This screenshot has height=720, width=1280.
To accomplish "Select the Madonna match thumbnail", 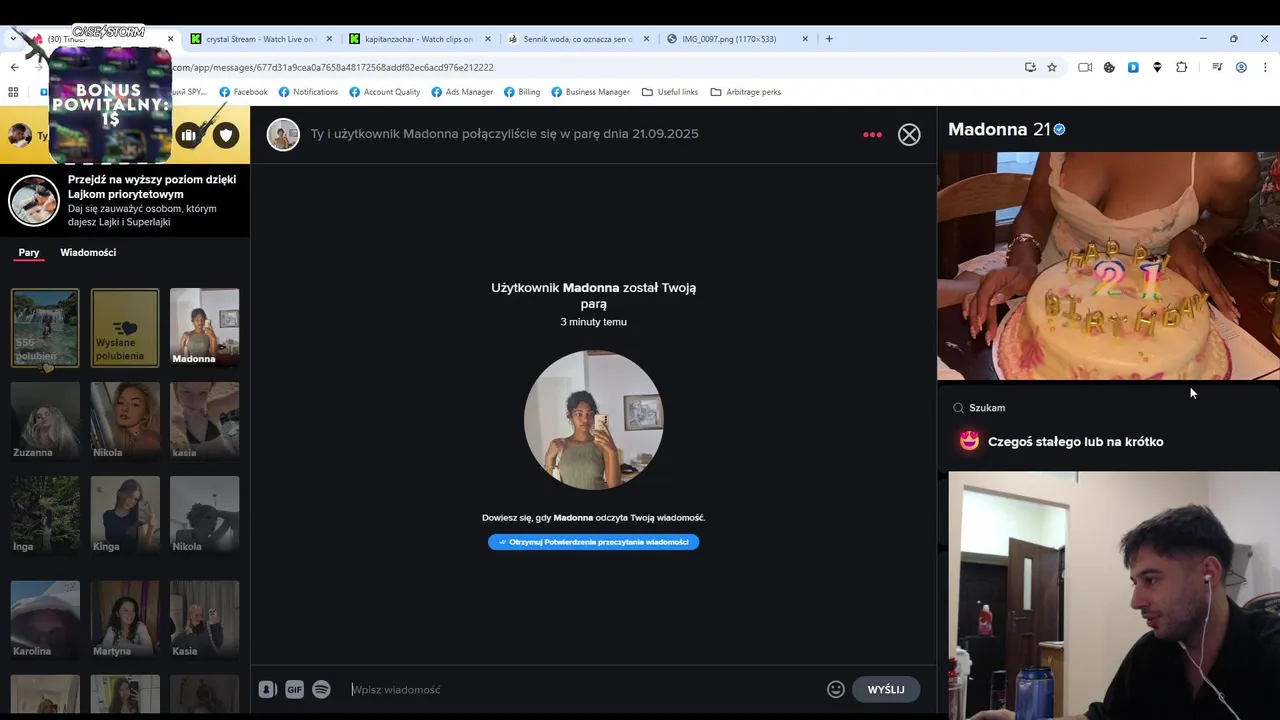I will [x=205, y=328].
